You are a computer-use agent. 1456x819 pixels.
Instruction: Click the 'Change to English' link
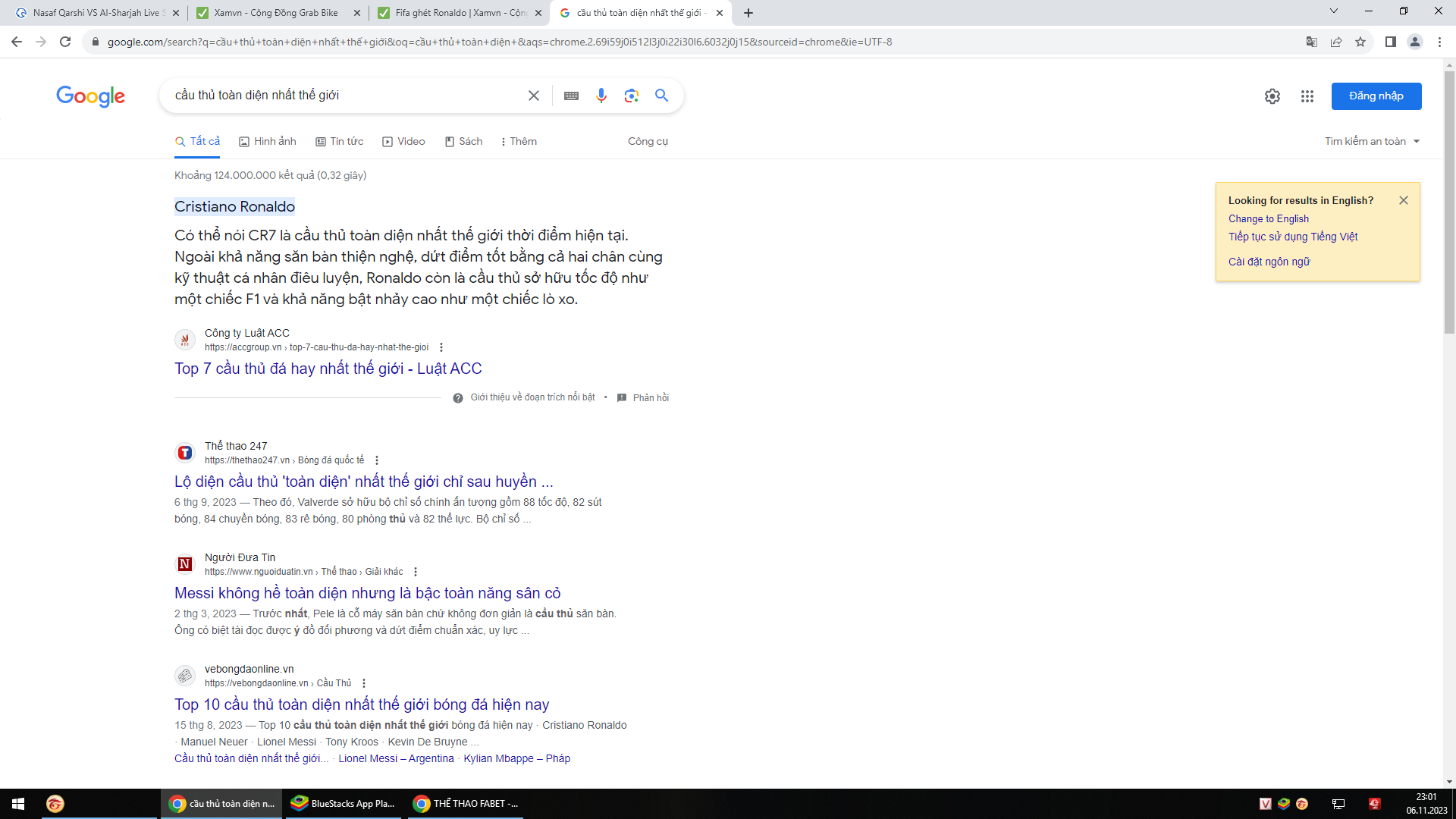(x=1268, y=218)
